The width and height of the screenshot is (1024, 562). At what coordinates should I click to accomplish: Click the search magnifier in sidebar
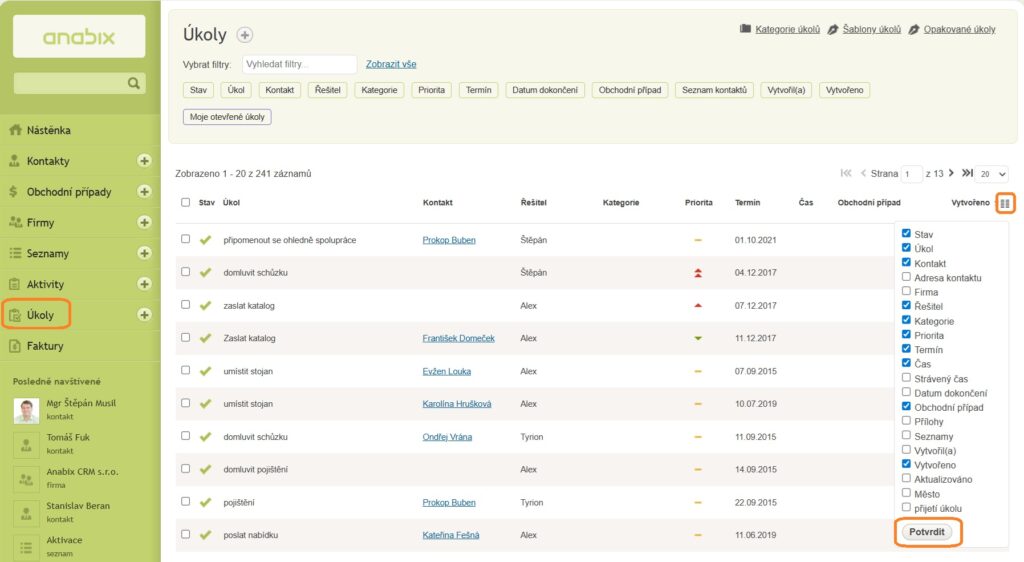(135, 84)
